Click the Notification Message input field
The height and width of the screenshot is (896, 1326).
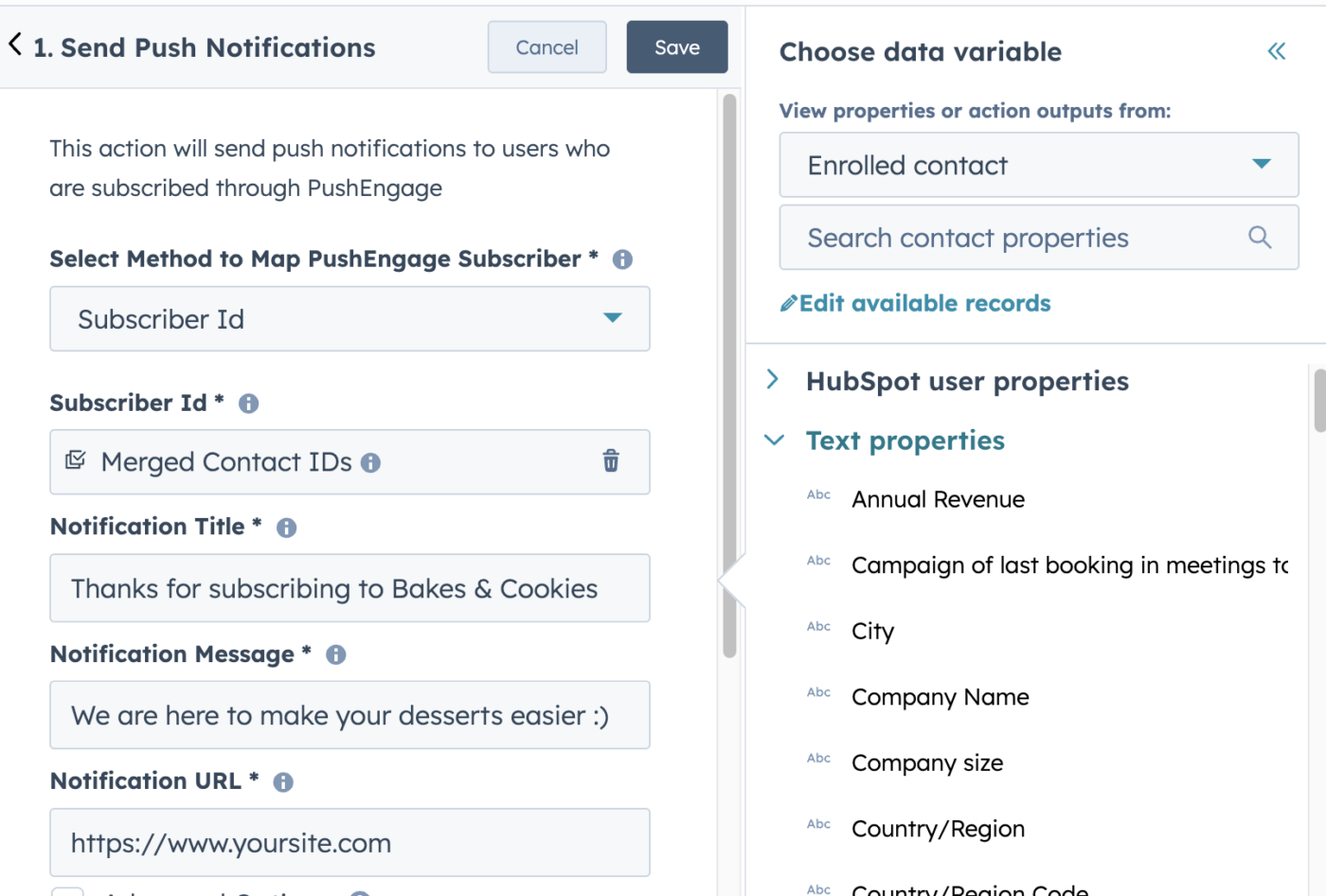[x=349, y=715]
